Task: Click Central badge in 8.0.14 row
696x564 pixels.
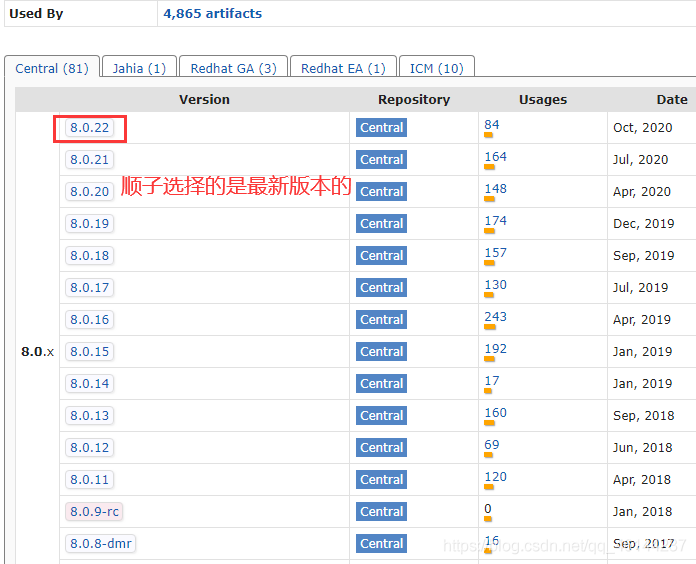Action: coord(381,383)
